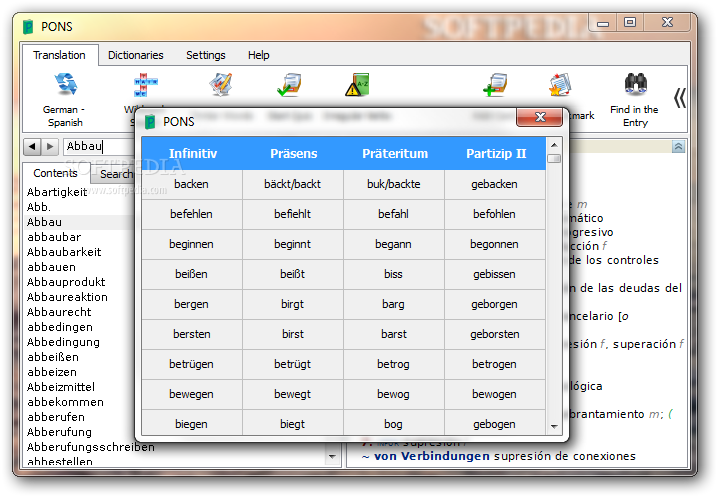Close the irregular verbs popup window
The image size is (718, 497).
coord(540,117)
